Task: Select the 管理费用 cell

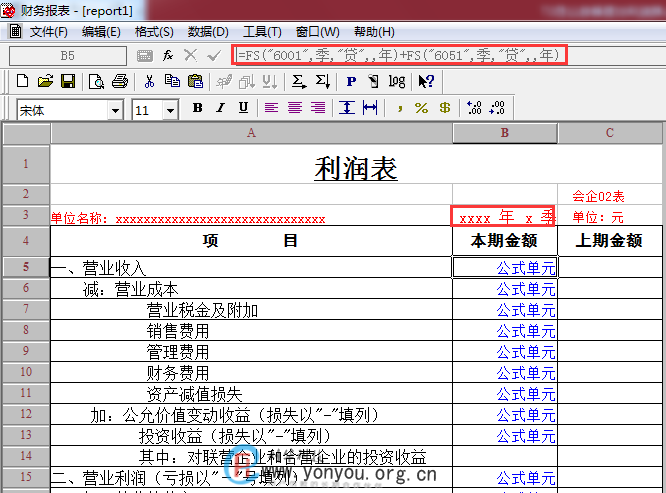Action: [251, 351]
